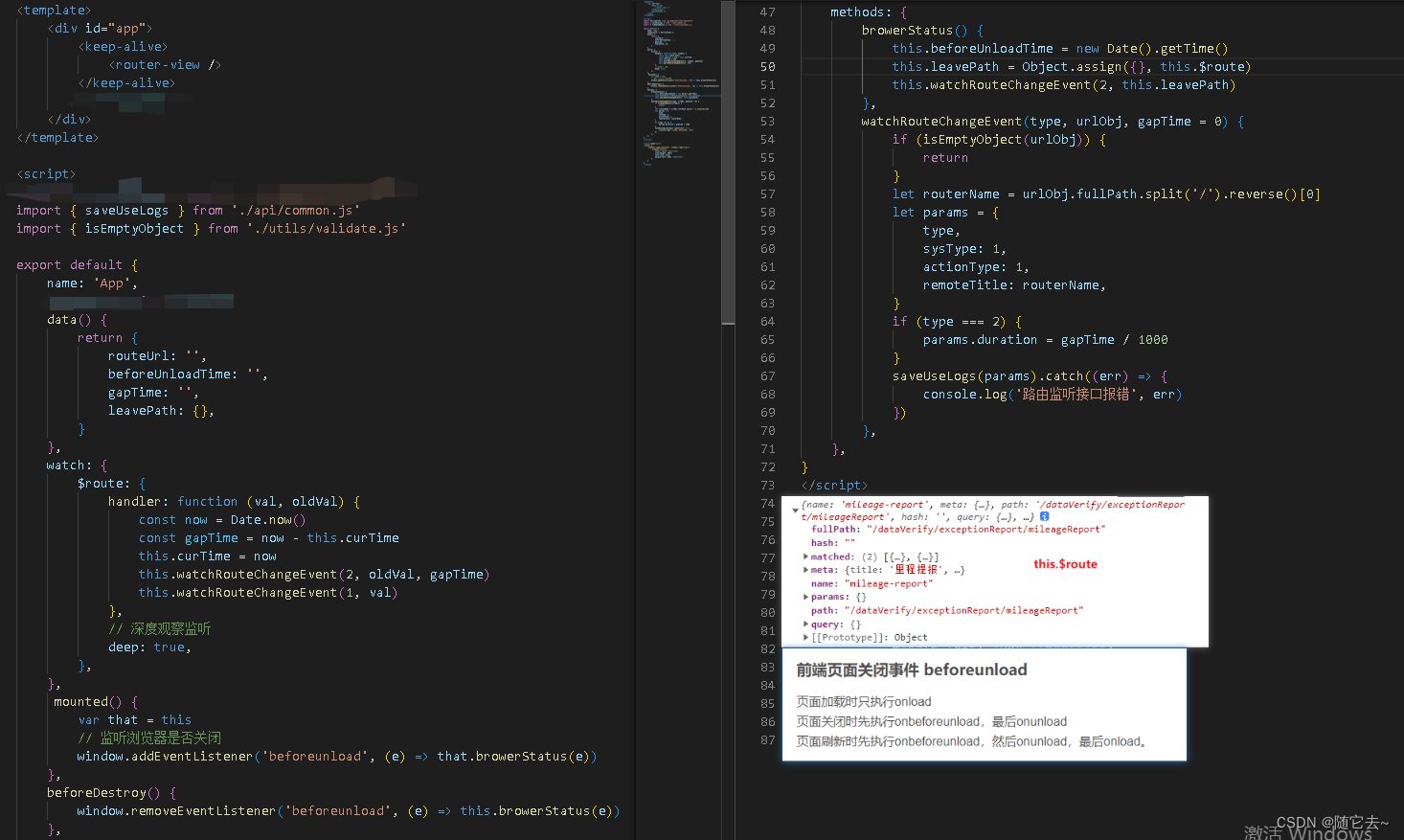Click the 'window.addEventListener' line
This screenshot has width=1404, height=840.
[337, 757]
